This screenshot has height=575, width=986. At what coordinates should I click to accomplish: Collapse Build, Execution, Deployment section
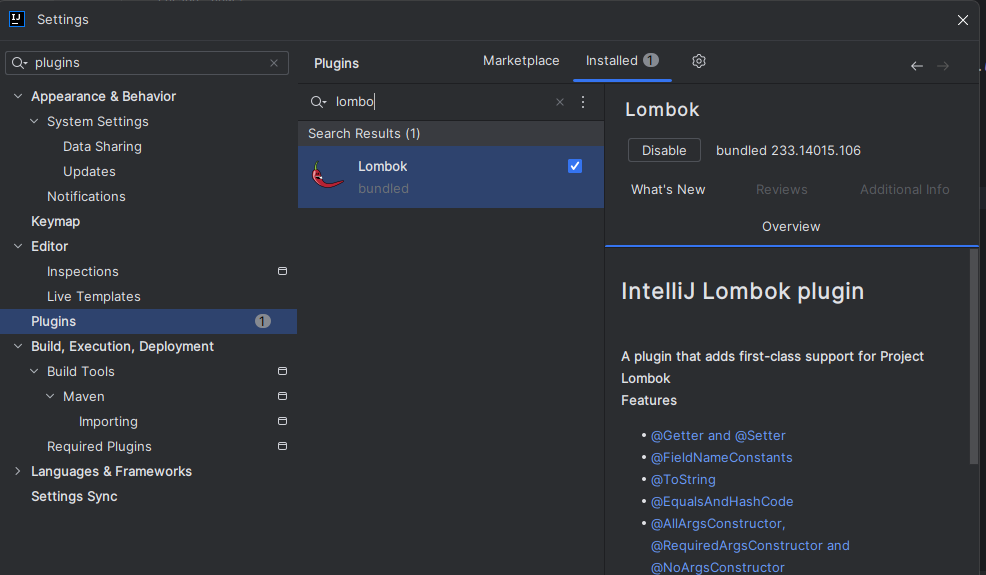coord(18,346)
